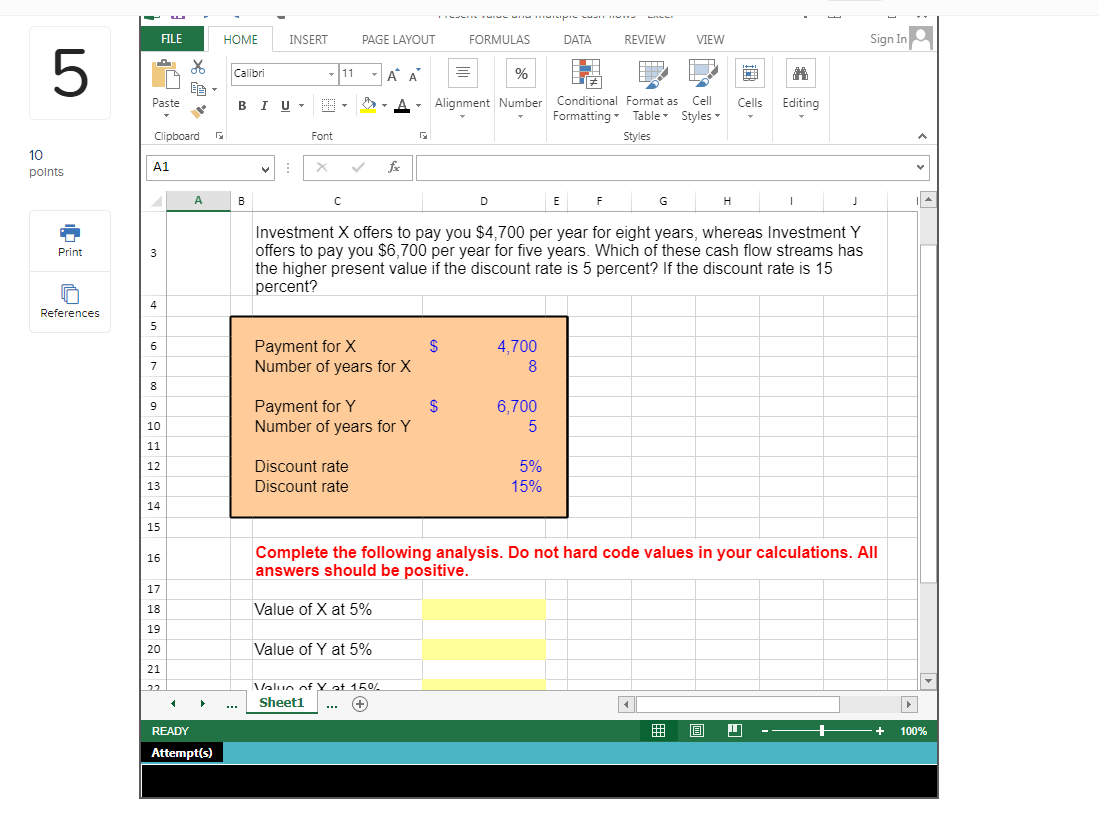This screenshot has width=1099, height=829.
Task: Switch to the FORMULAS ribbon tab
Action: pos(499,40)
